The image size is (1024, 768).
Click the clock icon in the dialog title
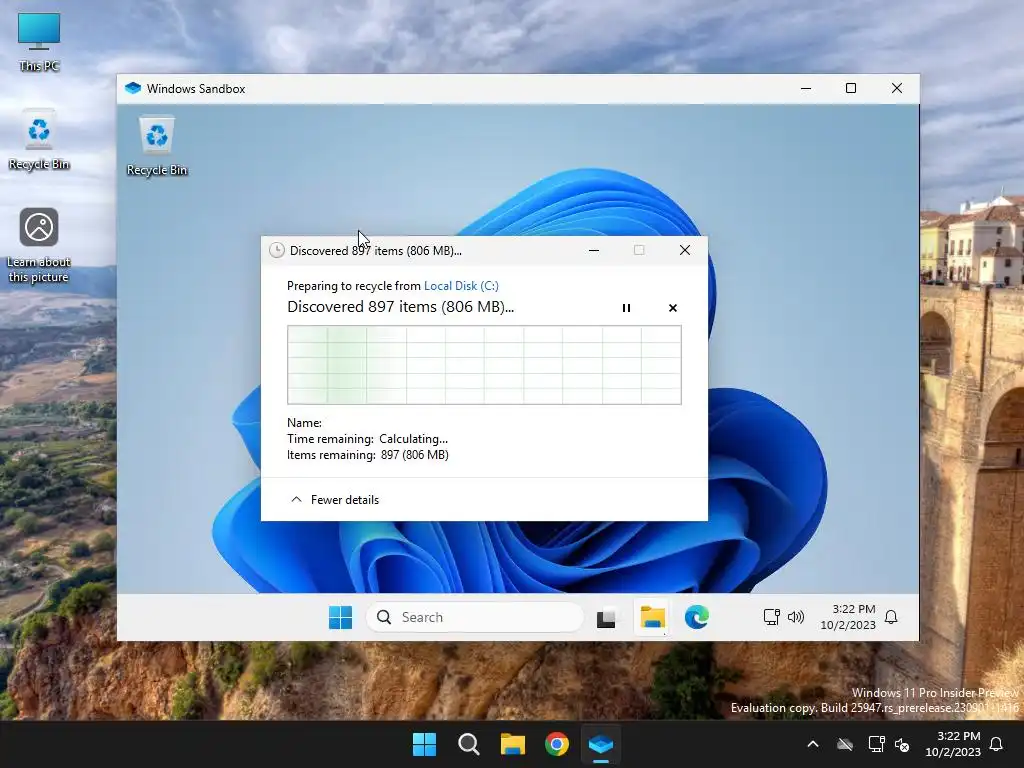[x=277, y=250]
